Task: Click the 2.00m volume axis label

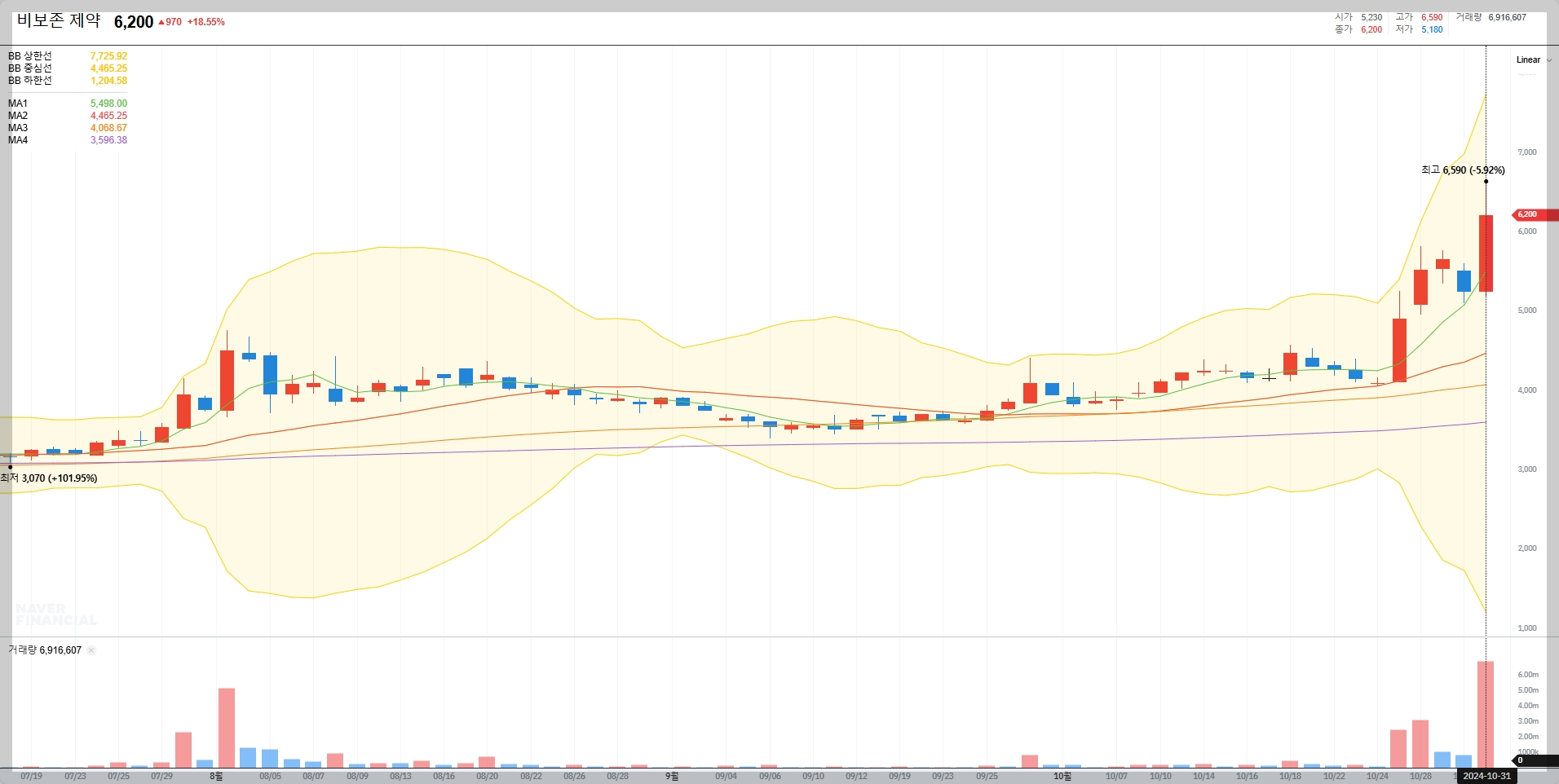Action: click(1528, 737)
